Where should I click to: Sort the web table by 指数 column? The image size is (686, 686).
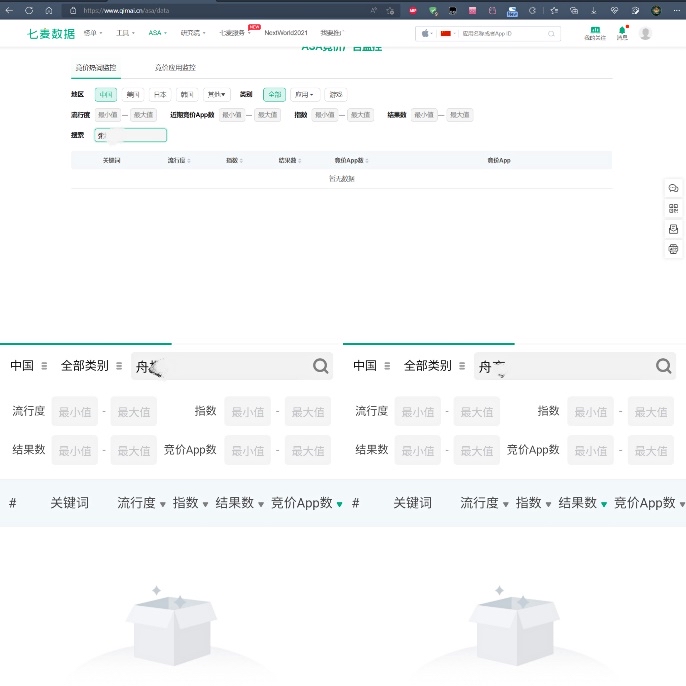coord(234,161)
